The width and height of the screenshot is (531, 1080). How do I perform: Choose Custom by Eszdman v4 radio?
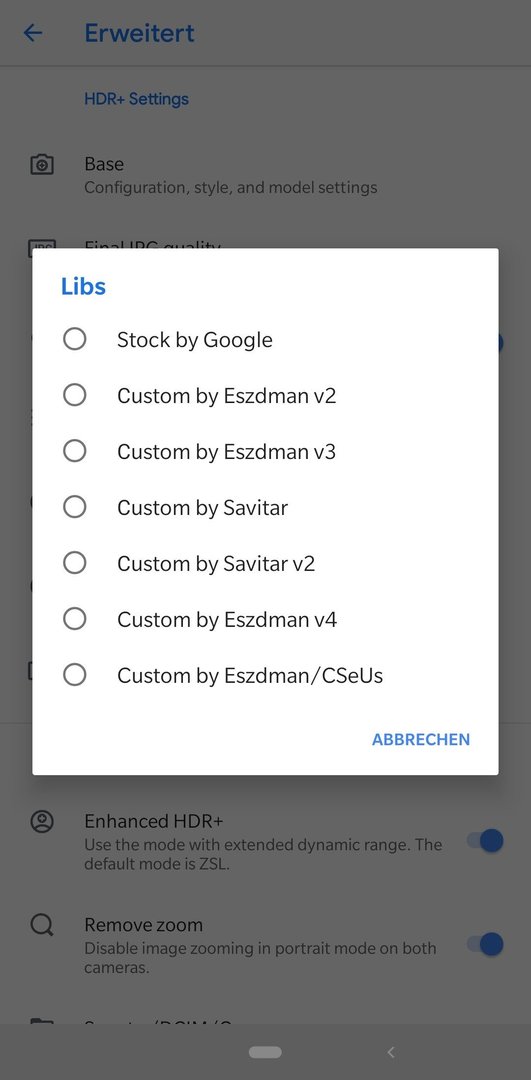[74, 619]
